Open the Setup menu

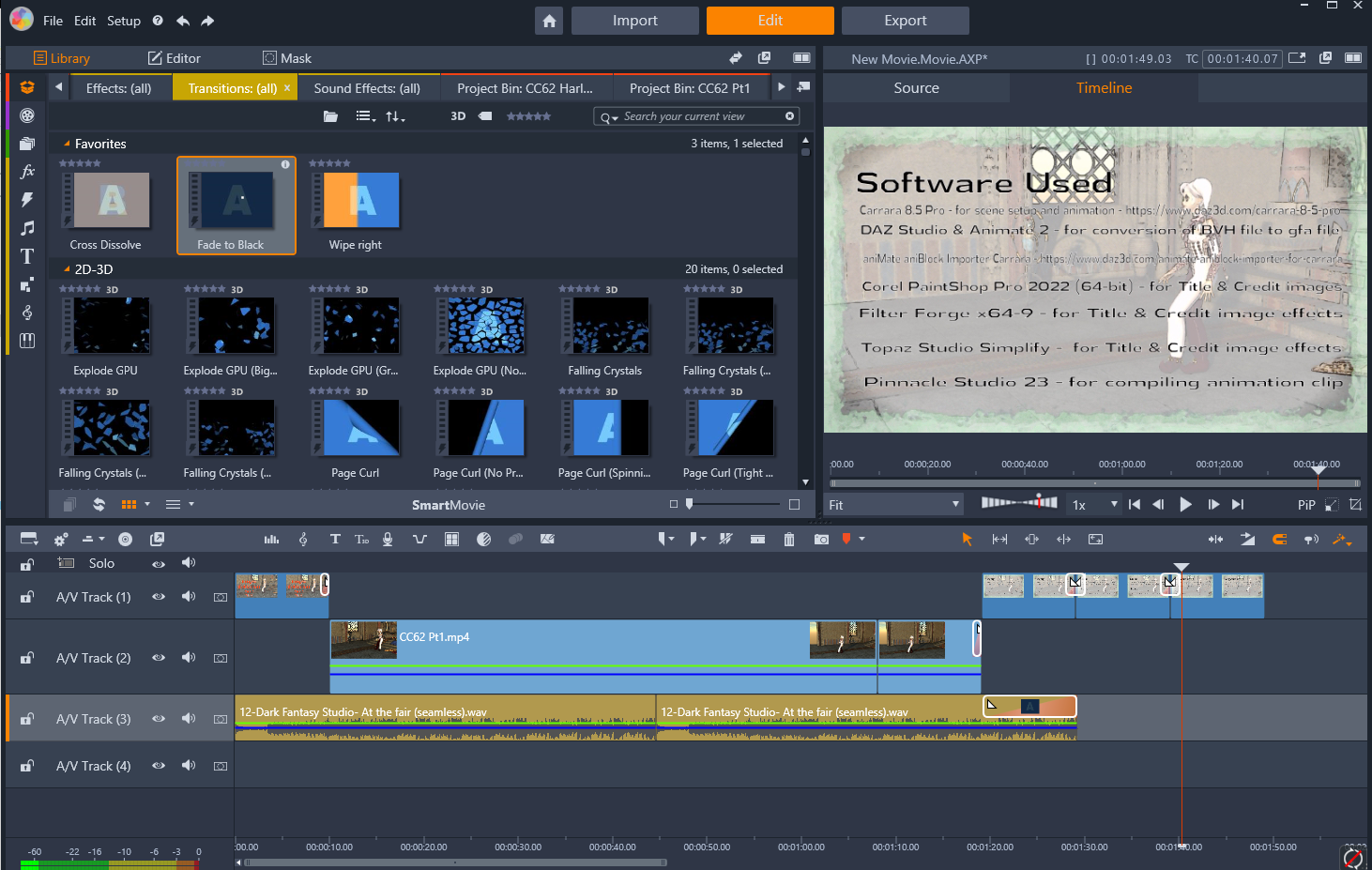point(124,21)
